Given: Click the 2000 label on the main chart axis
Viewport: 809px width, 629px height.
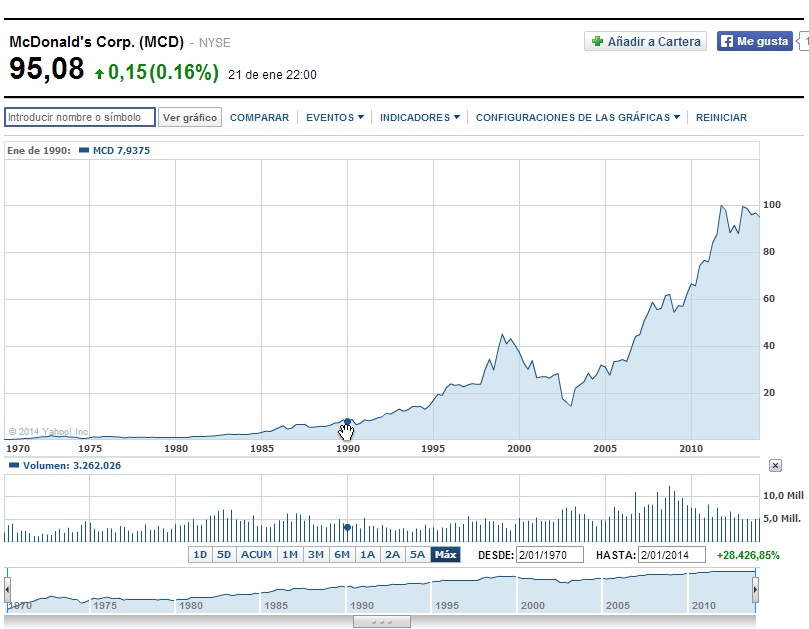Looking at the screenshot, I should [x=519, y=448].
